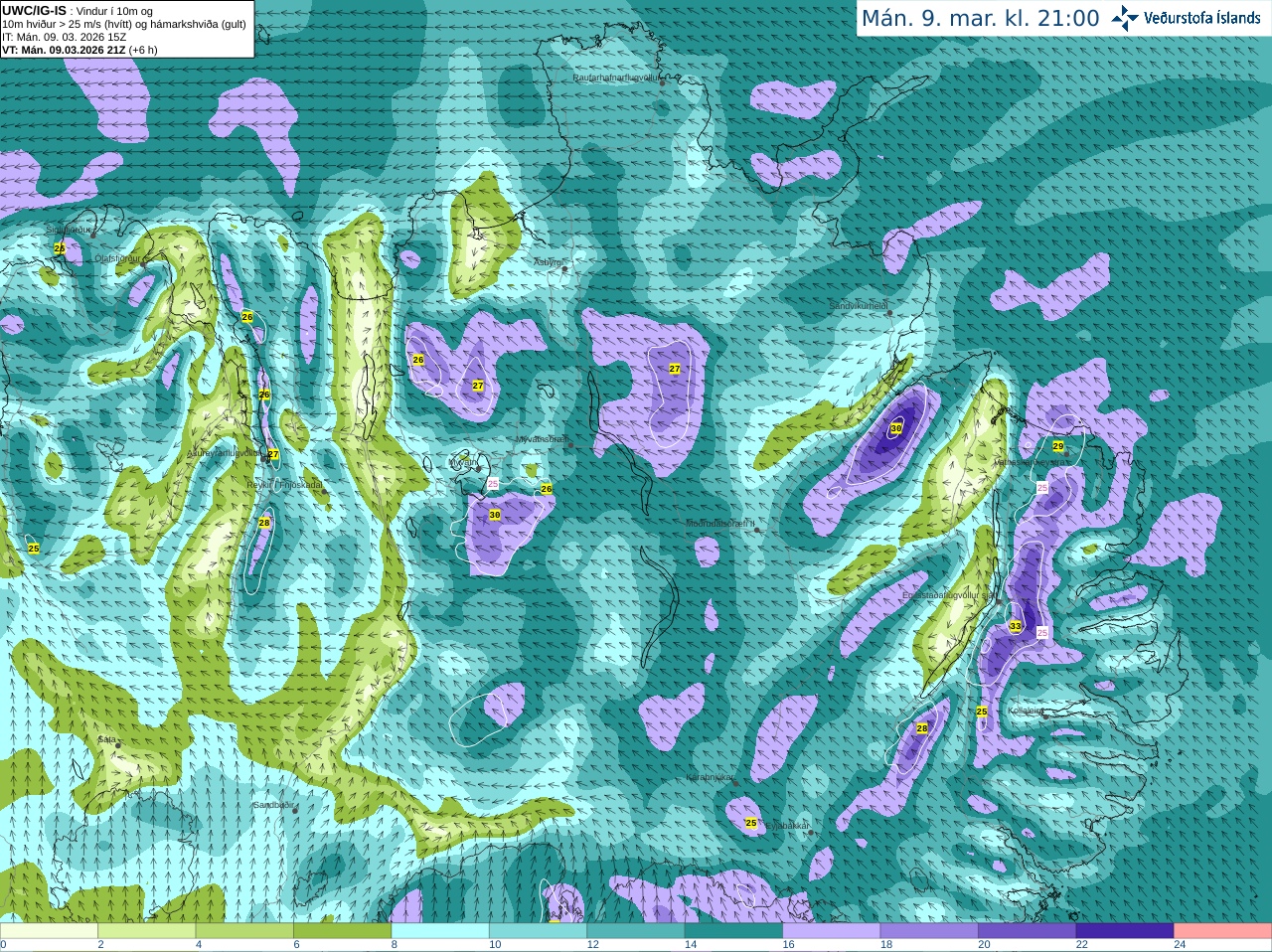Click the Ólafsfjörður station label
The width and height of the screenshot is (1272, 952).
[118, 257]
